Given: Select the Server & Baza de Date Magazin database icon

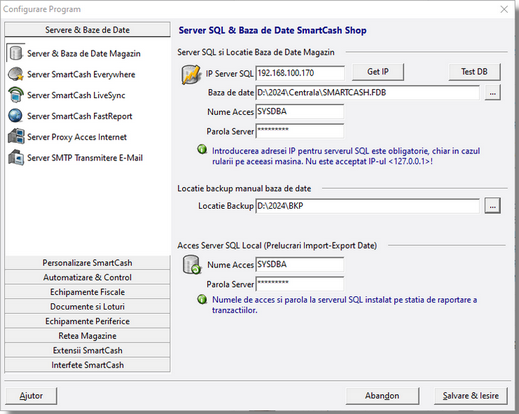Looking at the screenshot, I should coord(16,53).
